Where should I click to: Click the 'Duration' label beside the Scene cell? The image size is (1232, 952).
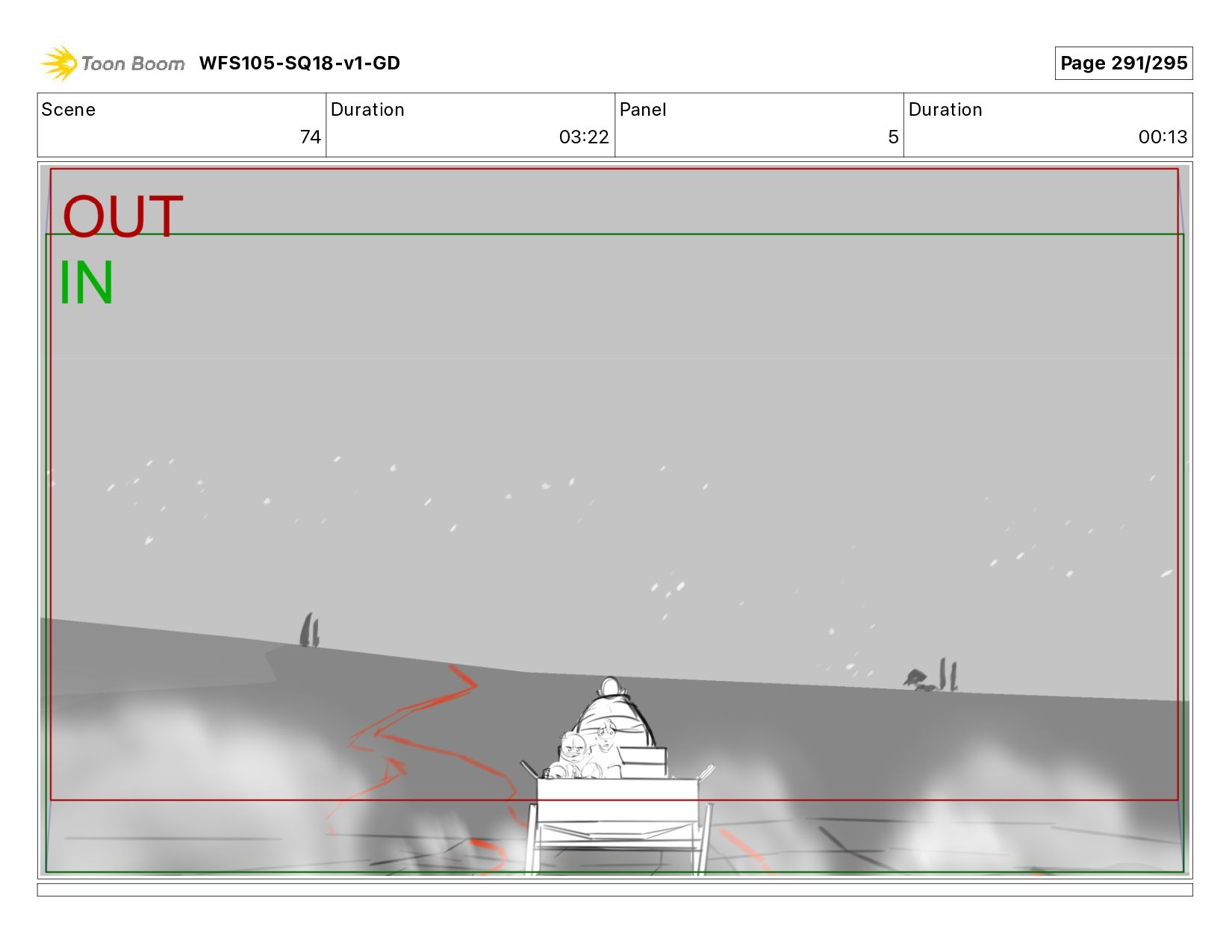click(x=367, y=110)
